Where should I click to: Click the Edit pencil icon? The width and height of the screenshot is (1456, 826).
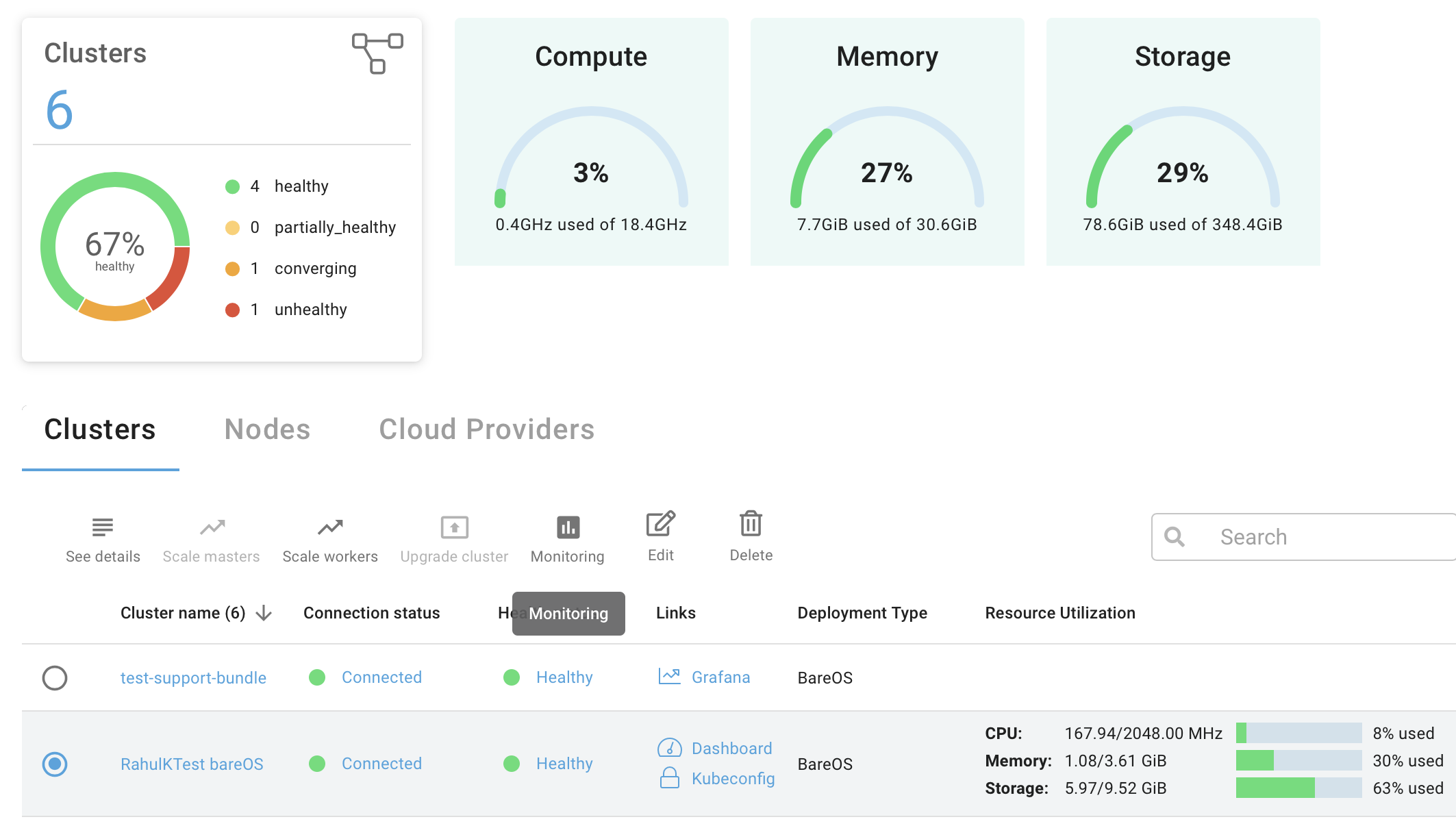tap(660, 524)
